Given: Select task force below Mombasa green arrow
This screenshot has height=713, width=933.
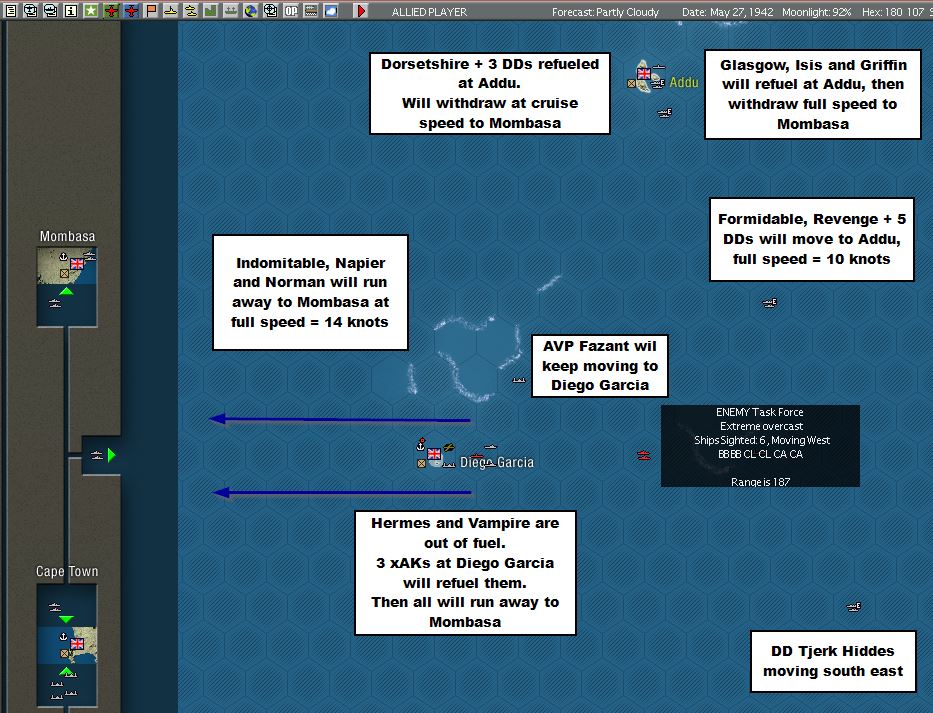Looking at the screenshot, I should pyautogui.click(x=55, y=304).
